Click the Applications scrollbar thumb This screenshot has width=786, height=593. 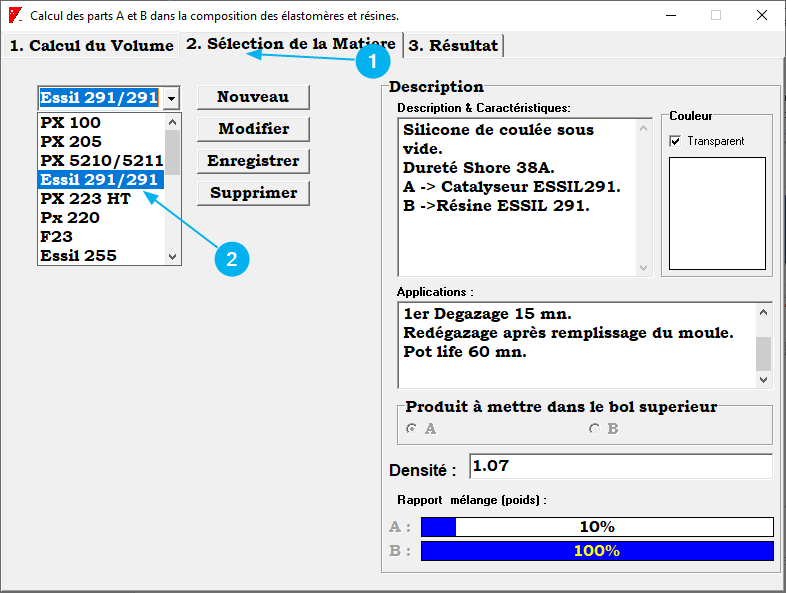tap(763, 353)
